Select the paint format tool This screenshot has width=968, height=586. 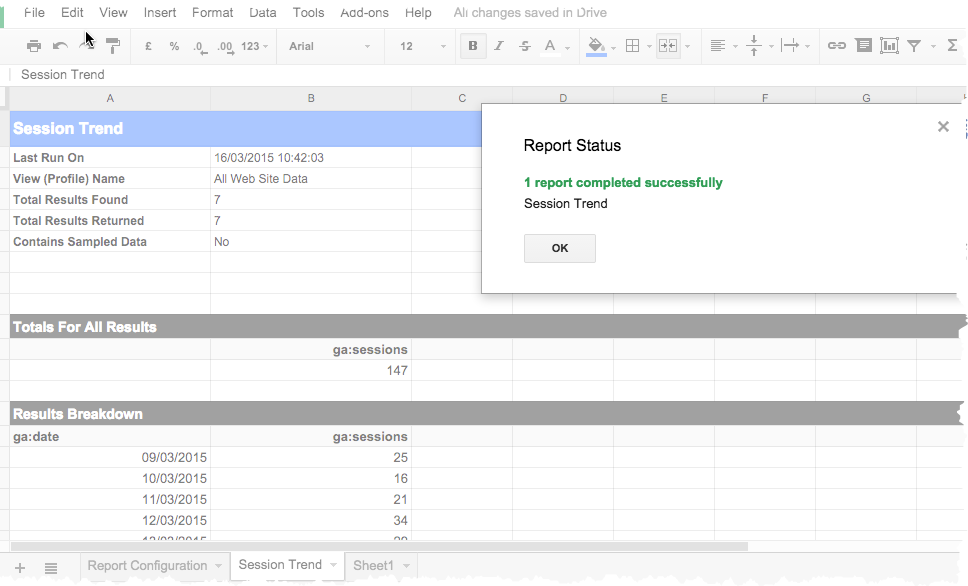113,46
